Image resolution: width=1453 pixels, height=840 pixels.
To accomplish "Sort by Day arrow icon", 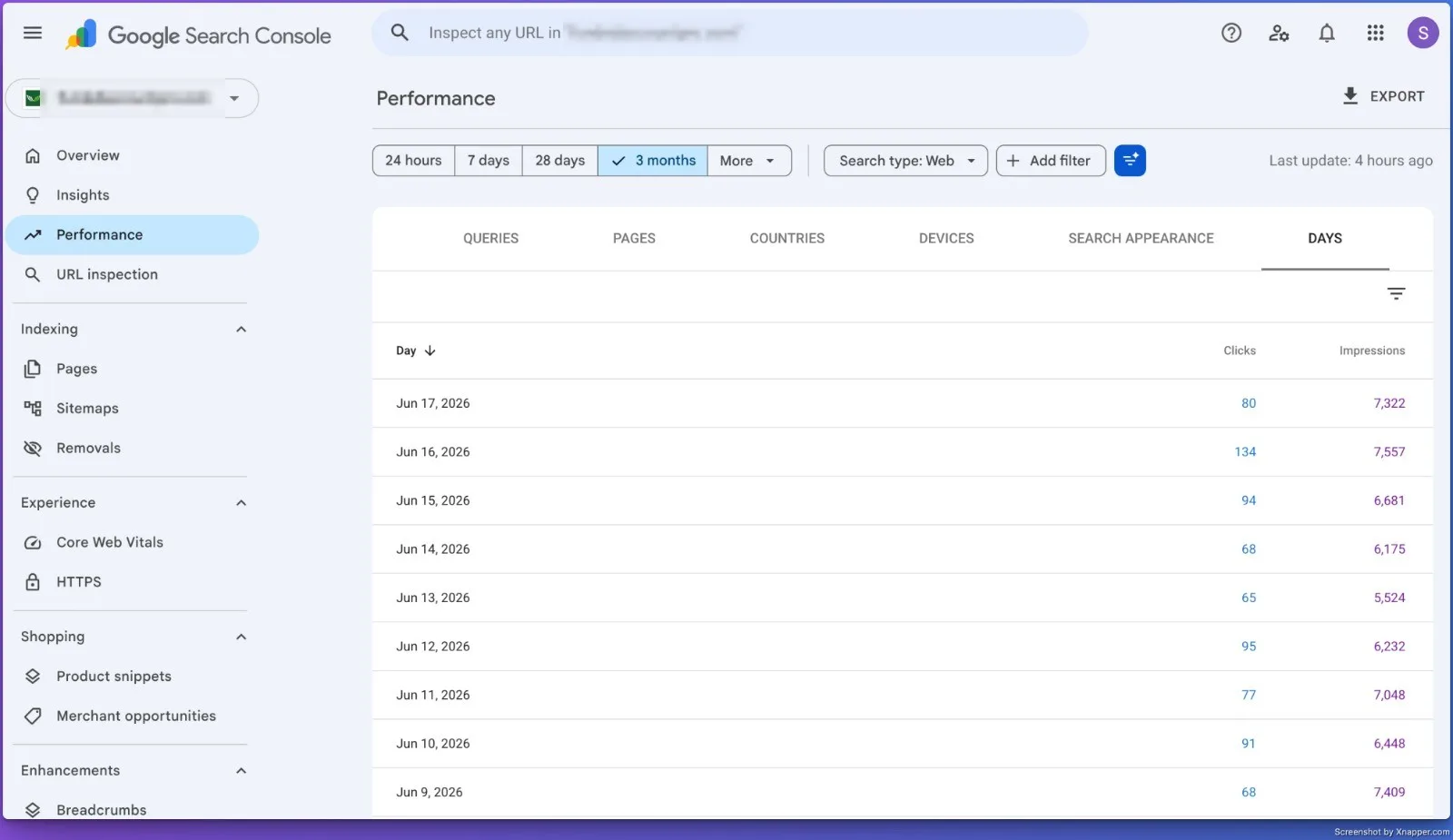I will pos(430,351).
